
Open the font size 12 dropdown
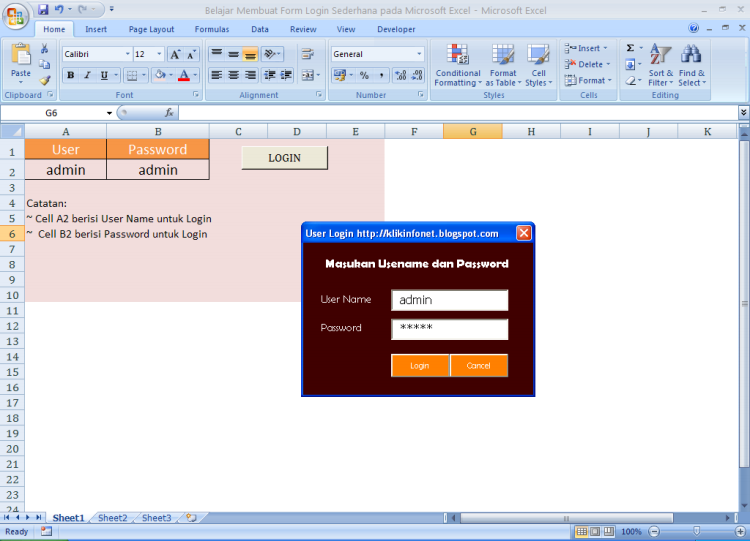(x=159, y=54)
